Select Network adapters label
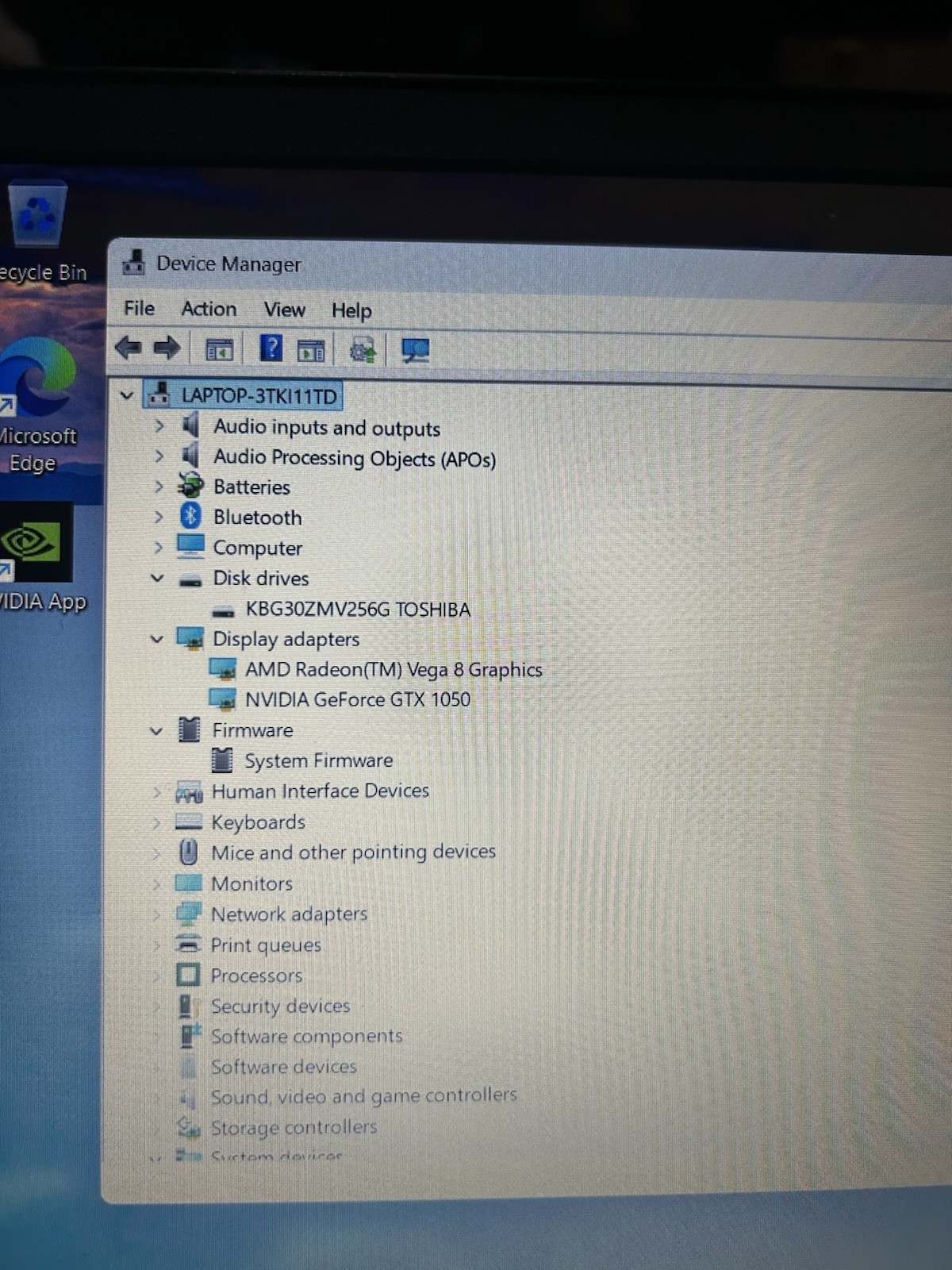The height and width of the screenshot is (1270, 952). point(289,914)
